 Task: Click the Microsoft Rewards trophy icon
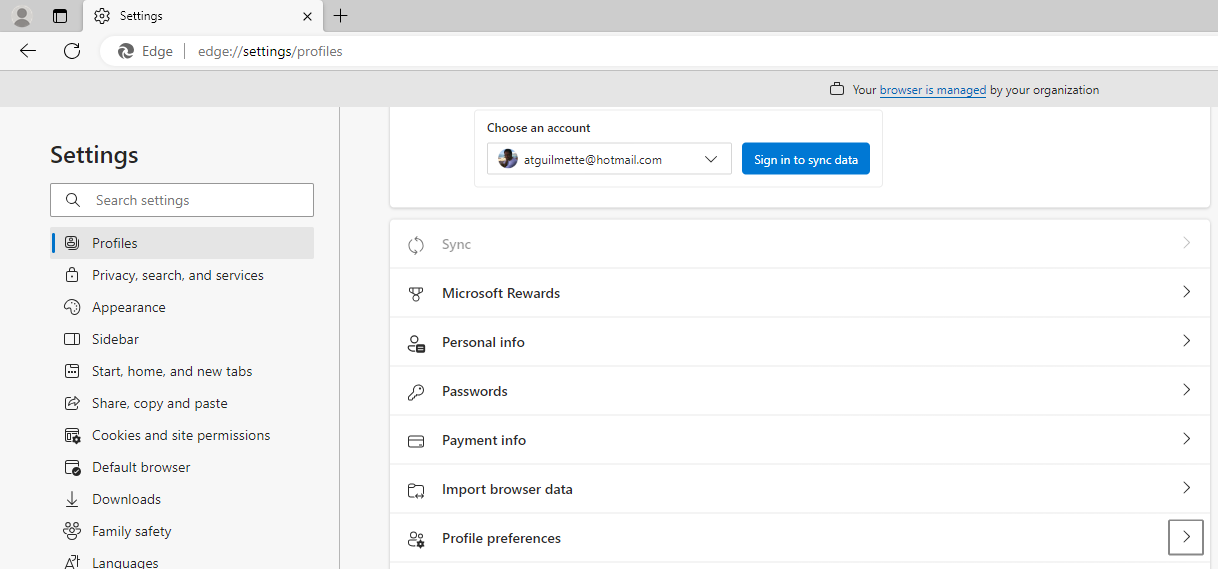click(416, 294)
